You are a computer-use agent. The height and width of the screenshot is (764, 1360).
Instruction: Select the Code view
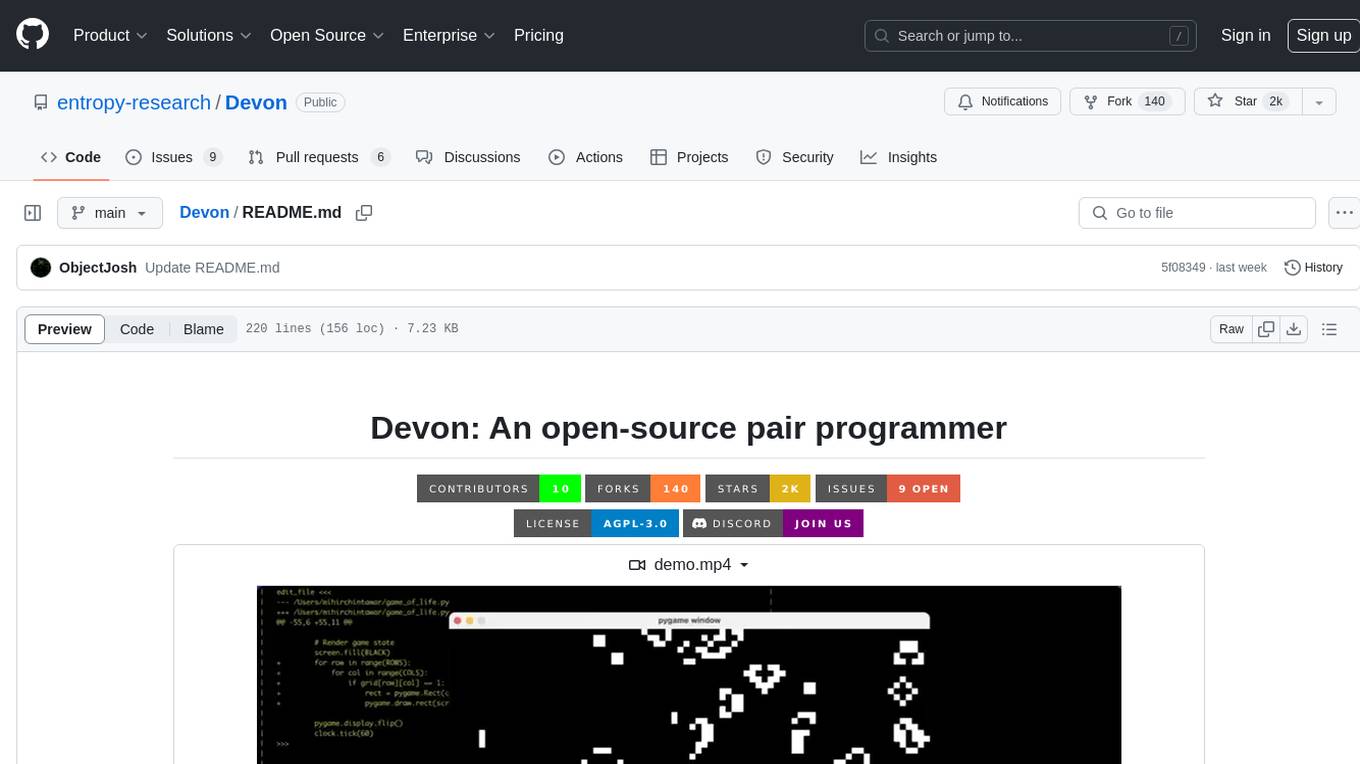(x=137, y=329)
